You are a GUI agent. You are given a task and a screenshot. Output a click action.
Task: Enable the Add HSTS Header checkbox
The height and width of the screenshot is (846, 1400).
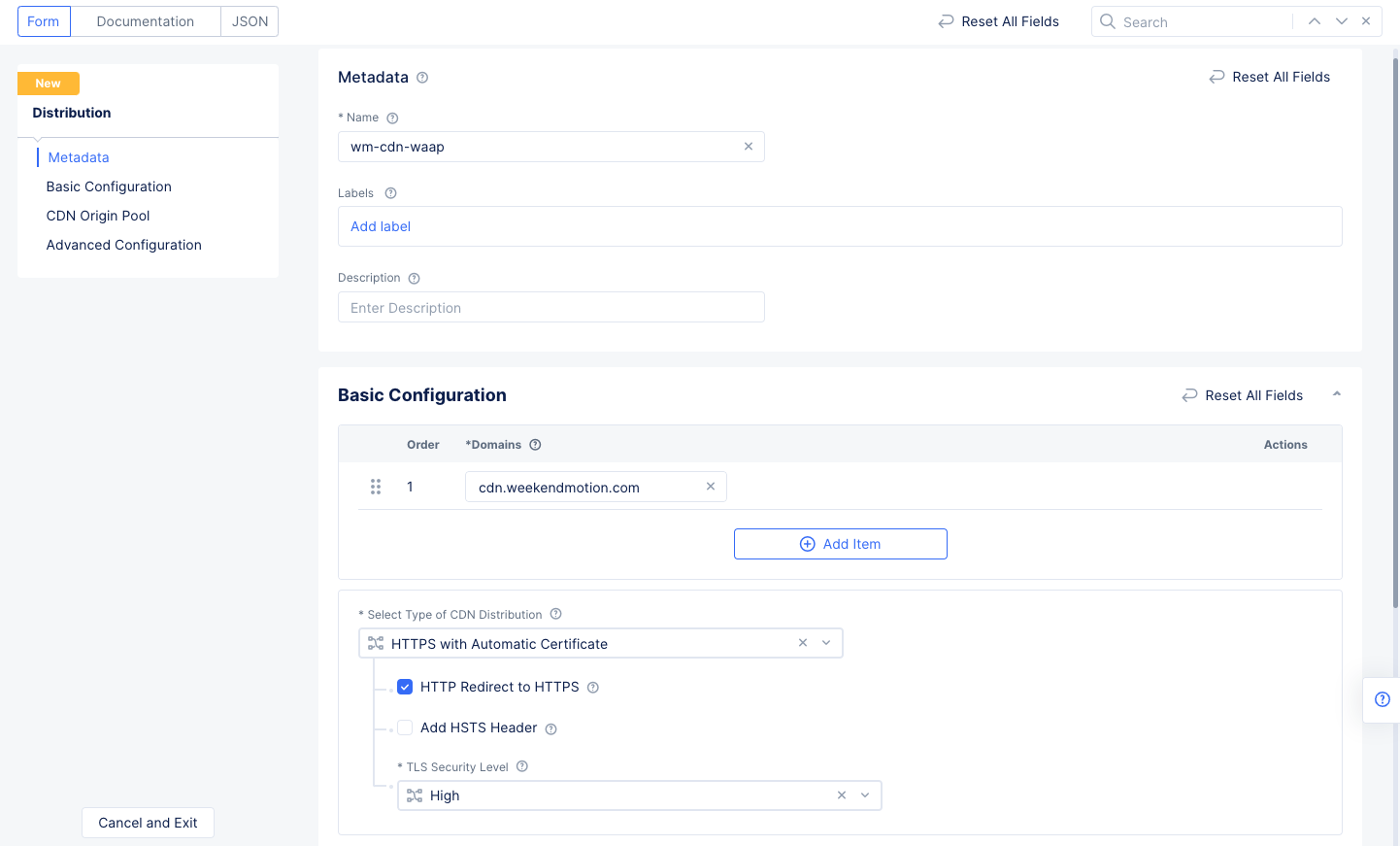pyautogui.click(x=405, y=728)
